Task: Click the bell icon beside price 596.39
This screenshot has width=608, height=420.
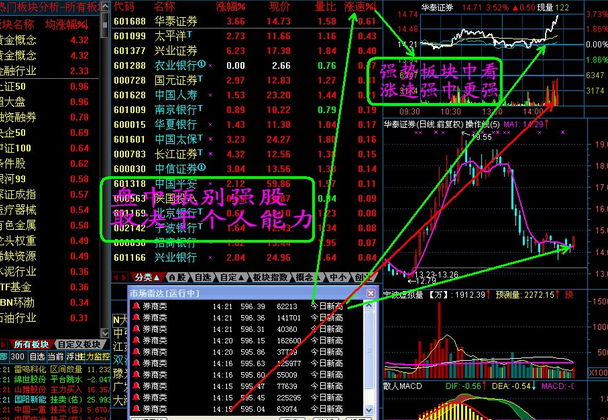Action: click(x=136, y=306)
